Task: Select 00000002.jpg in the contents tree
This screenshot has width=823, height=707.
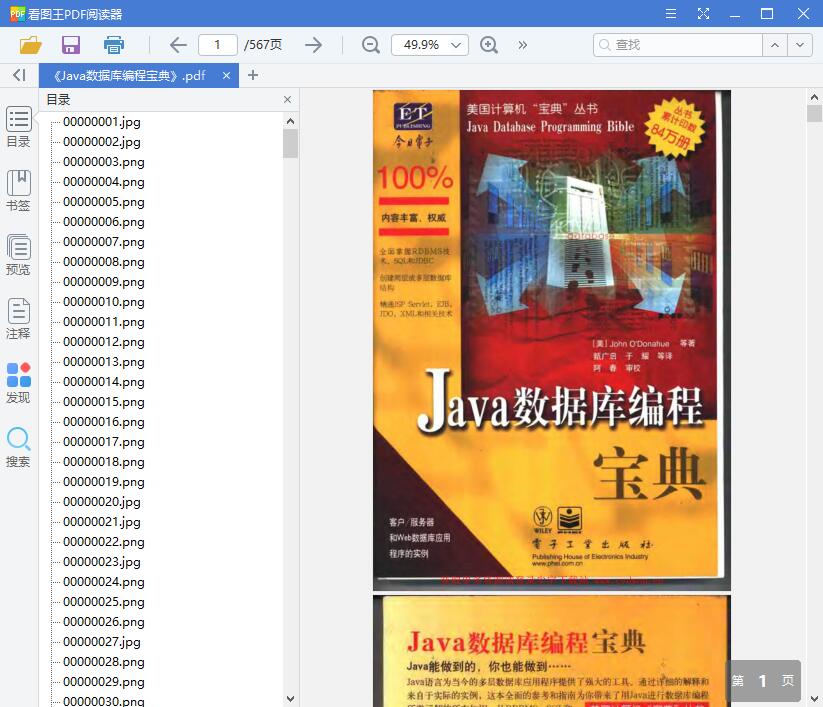Action: coord(102,142)
